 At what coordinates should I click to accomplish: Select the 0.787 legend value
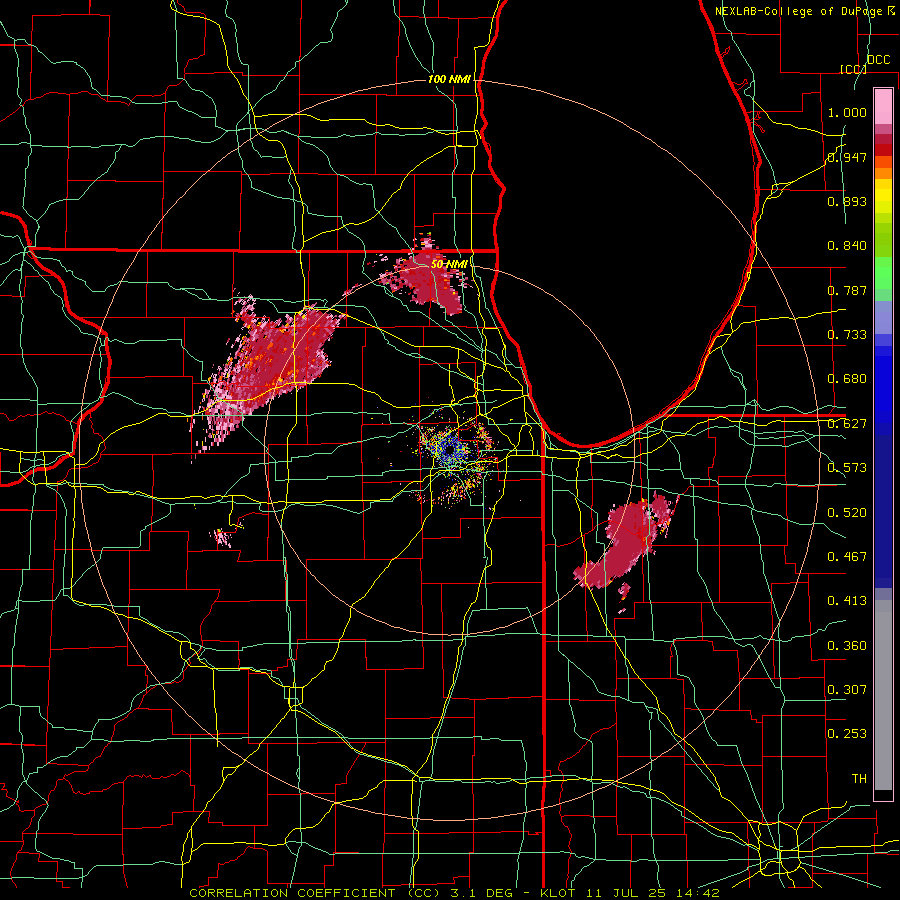(x=847, y=290)
